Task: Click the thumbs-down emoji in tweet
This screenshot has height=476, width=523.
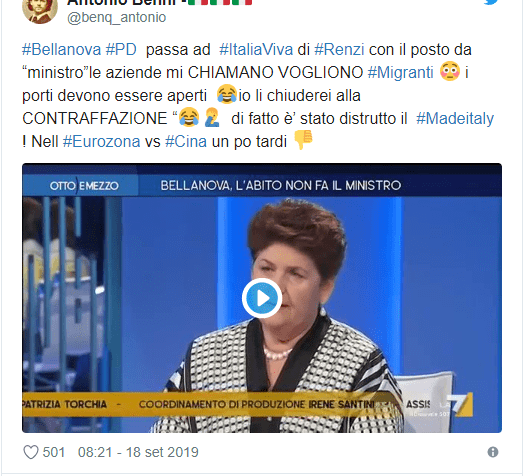Action: click(x=303, y=139)
